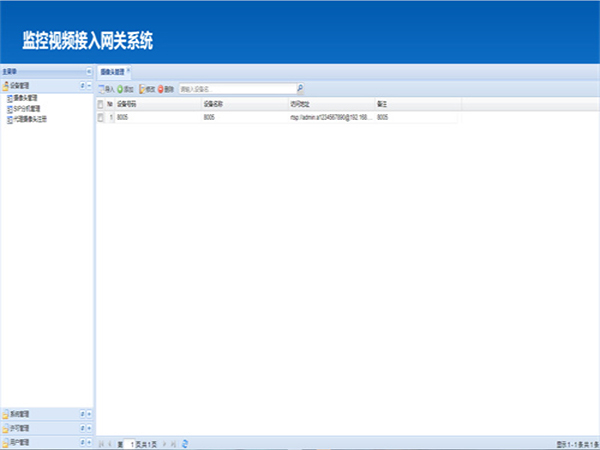Click the search magnifier icon
Screen dimensions: 600x450
(299, 88)
